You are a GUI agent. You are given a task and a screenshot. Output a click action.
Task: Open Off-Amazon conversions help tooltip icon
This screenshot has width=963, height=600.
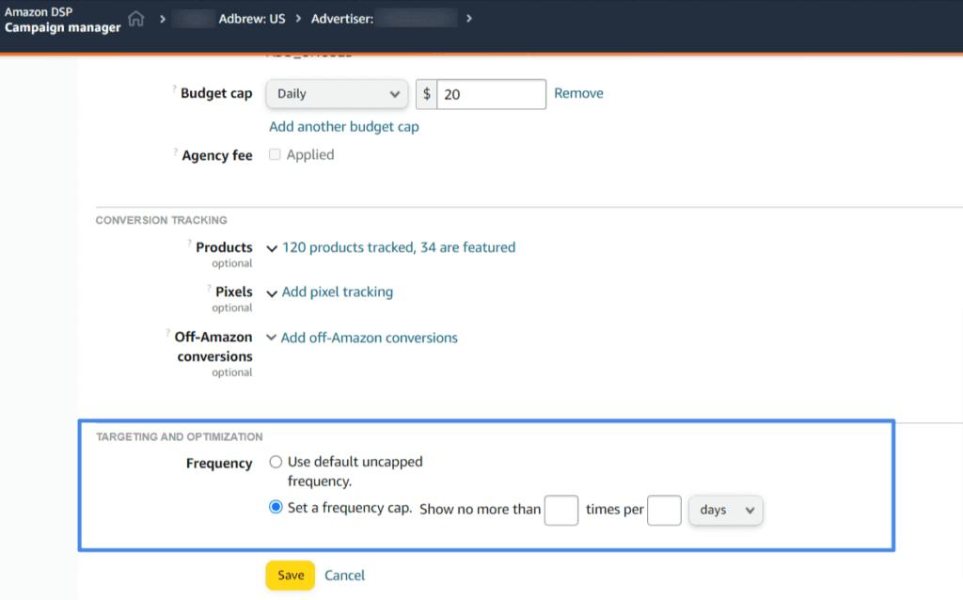click(168, 333)
